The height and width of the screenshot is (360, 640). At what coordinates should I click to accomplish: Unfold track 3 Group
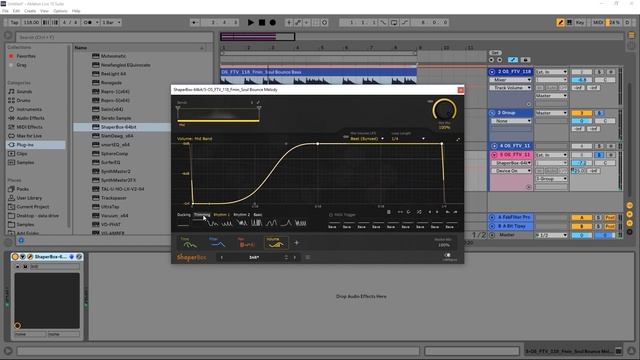pos(492,113)
